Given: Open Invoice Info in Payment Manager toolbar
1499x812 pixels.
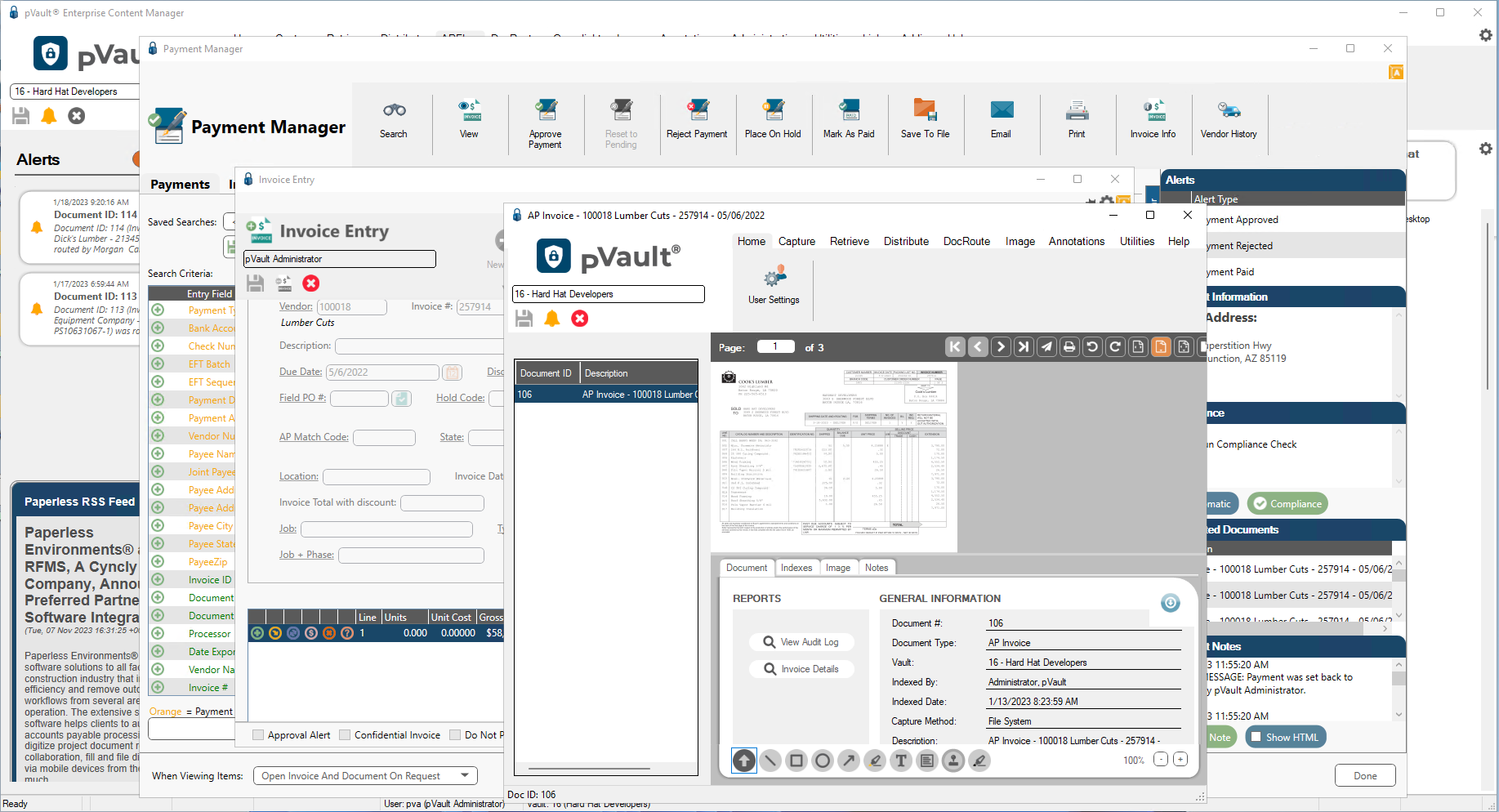Looking at the screenshot, I should click(1153, 120).
